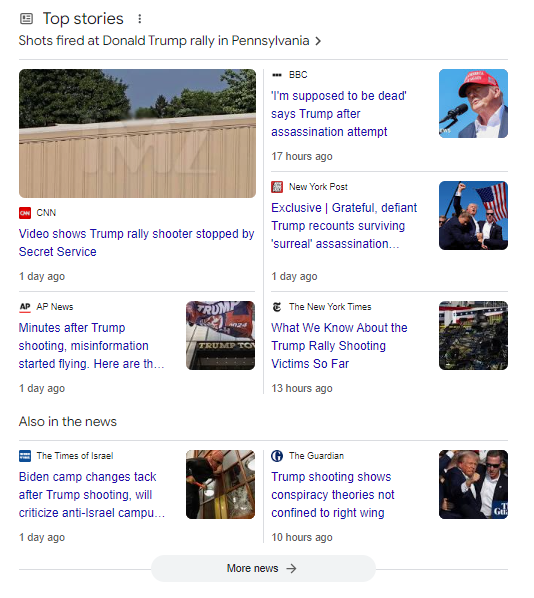Image resolution: width=534 pixels, height=598 pixels.
Task: Expand the chevron next to the Pennsylvania rally headline
Action: [318, 41]
